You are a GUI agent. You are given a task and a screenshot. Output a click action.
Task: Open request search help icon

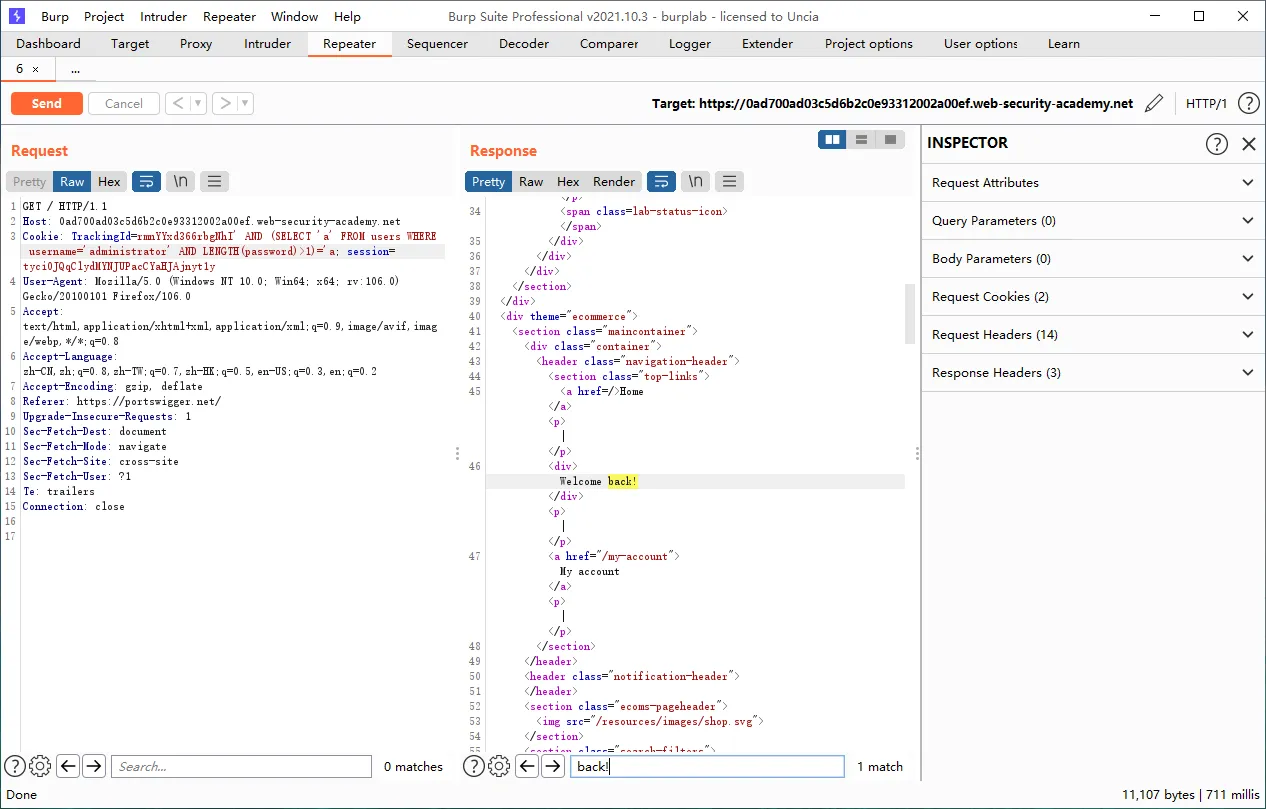[15, 766]
